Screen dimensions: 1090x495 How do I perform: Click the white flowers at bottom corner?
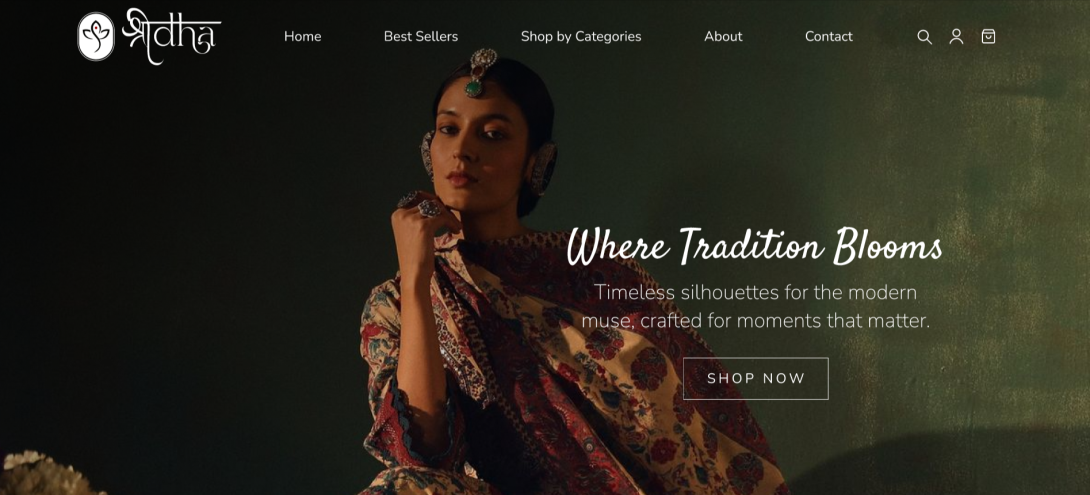(42, 473)
